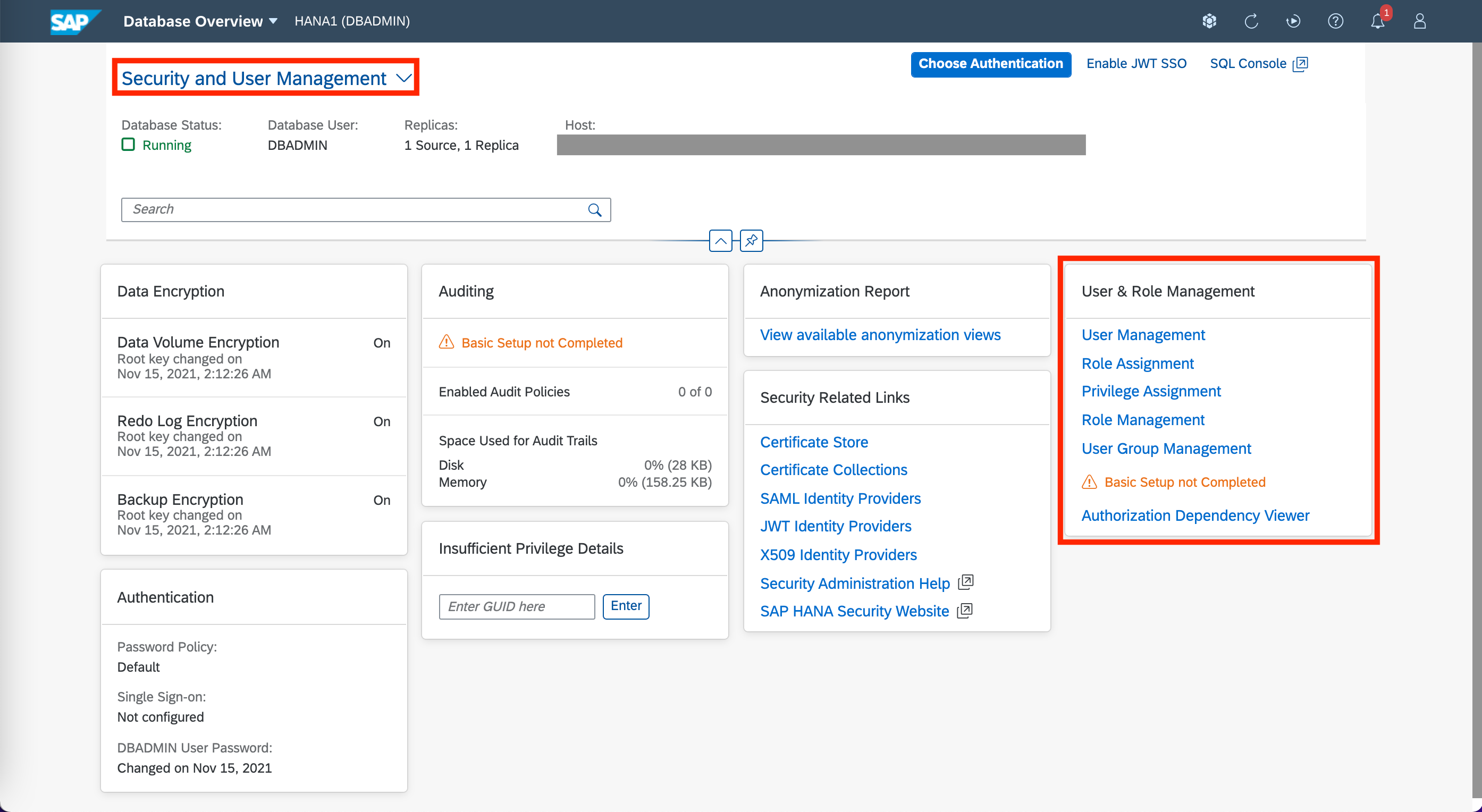This screenshot has height=812, width=1482.
Task: Open the Certificate Store link
Action: [813, 442]
